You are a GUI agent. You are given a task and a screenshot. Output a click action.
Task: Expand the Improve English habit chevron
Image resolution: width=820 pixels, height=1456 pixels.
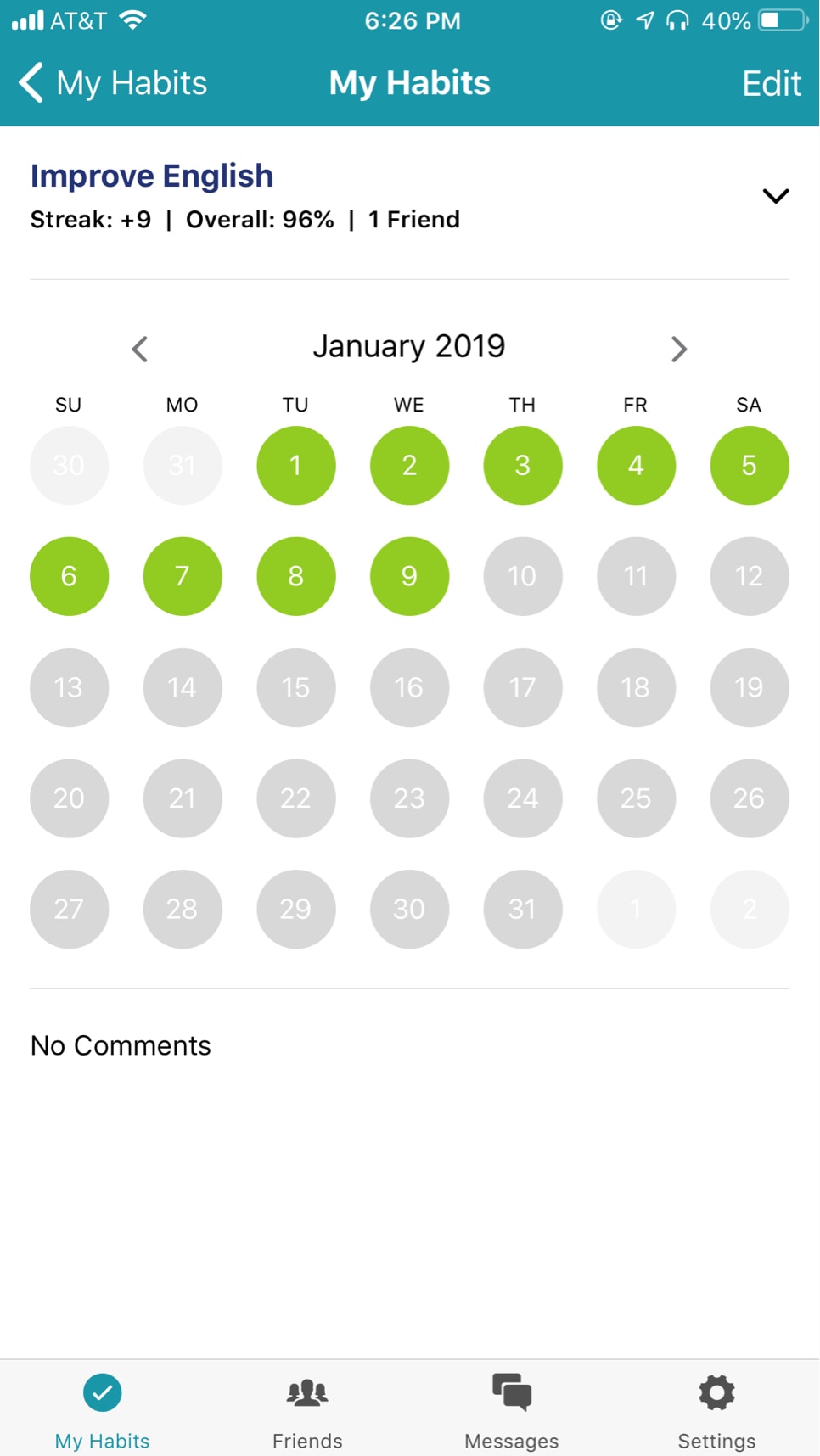pos(776,196)
